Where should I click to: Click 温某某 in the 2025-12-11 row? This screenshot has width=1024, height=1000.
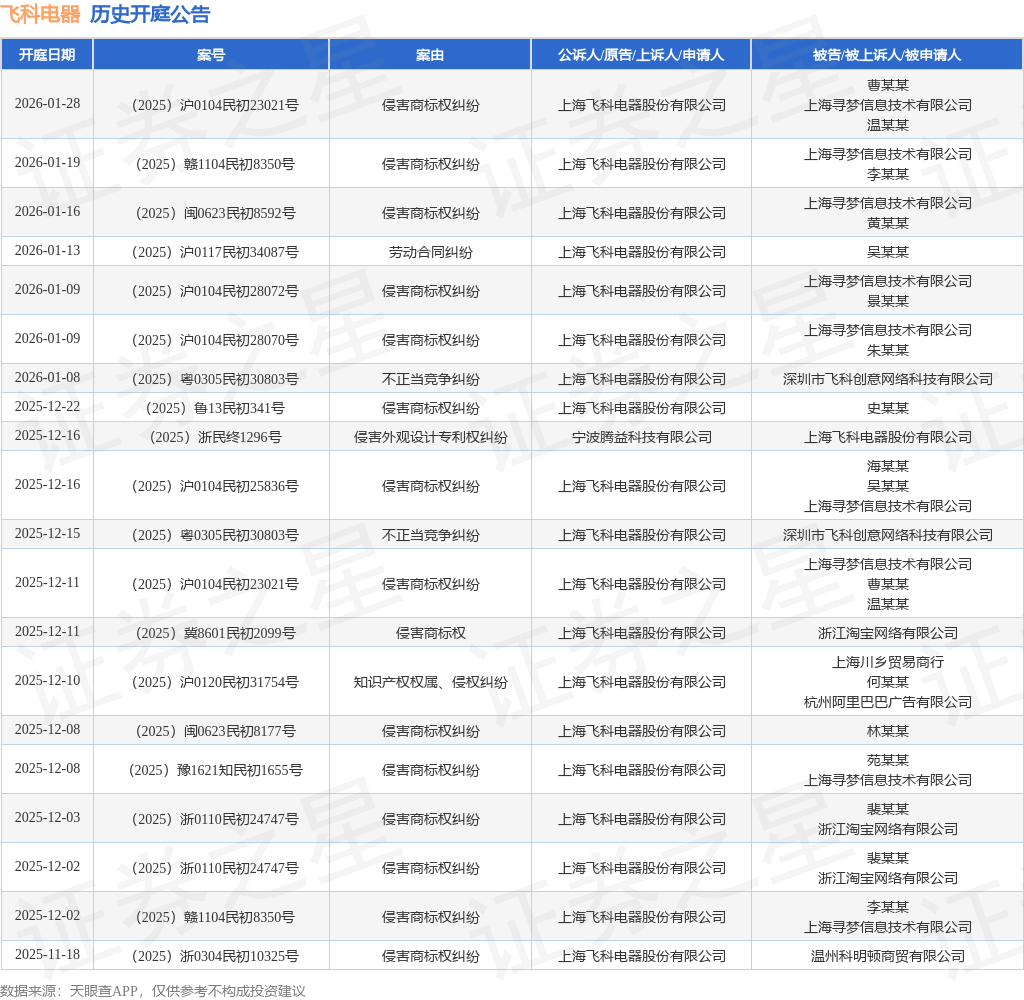[888, 604]
